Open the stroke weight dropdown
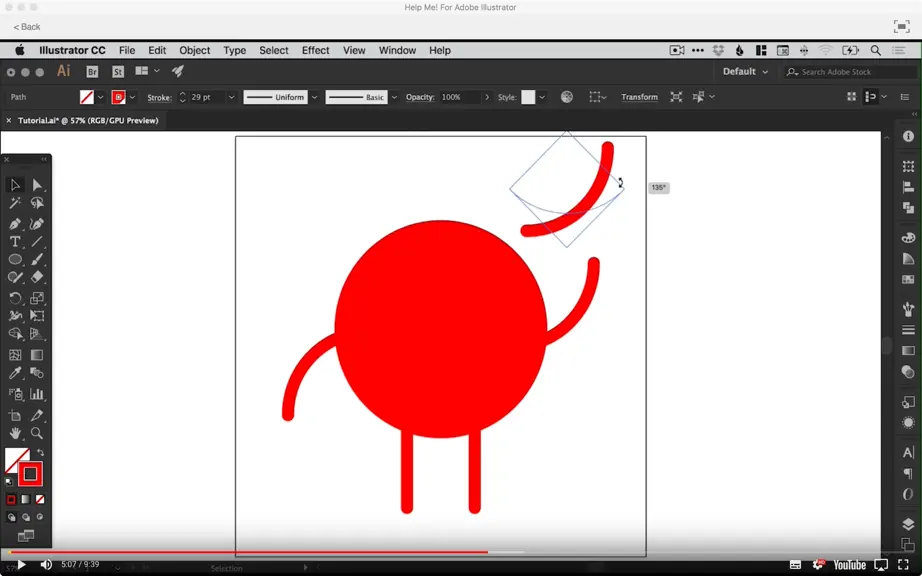Screen dimensions: 922x576 tap(232, 98)
